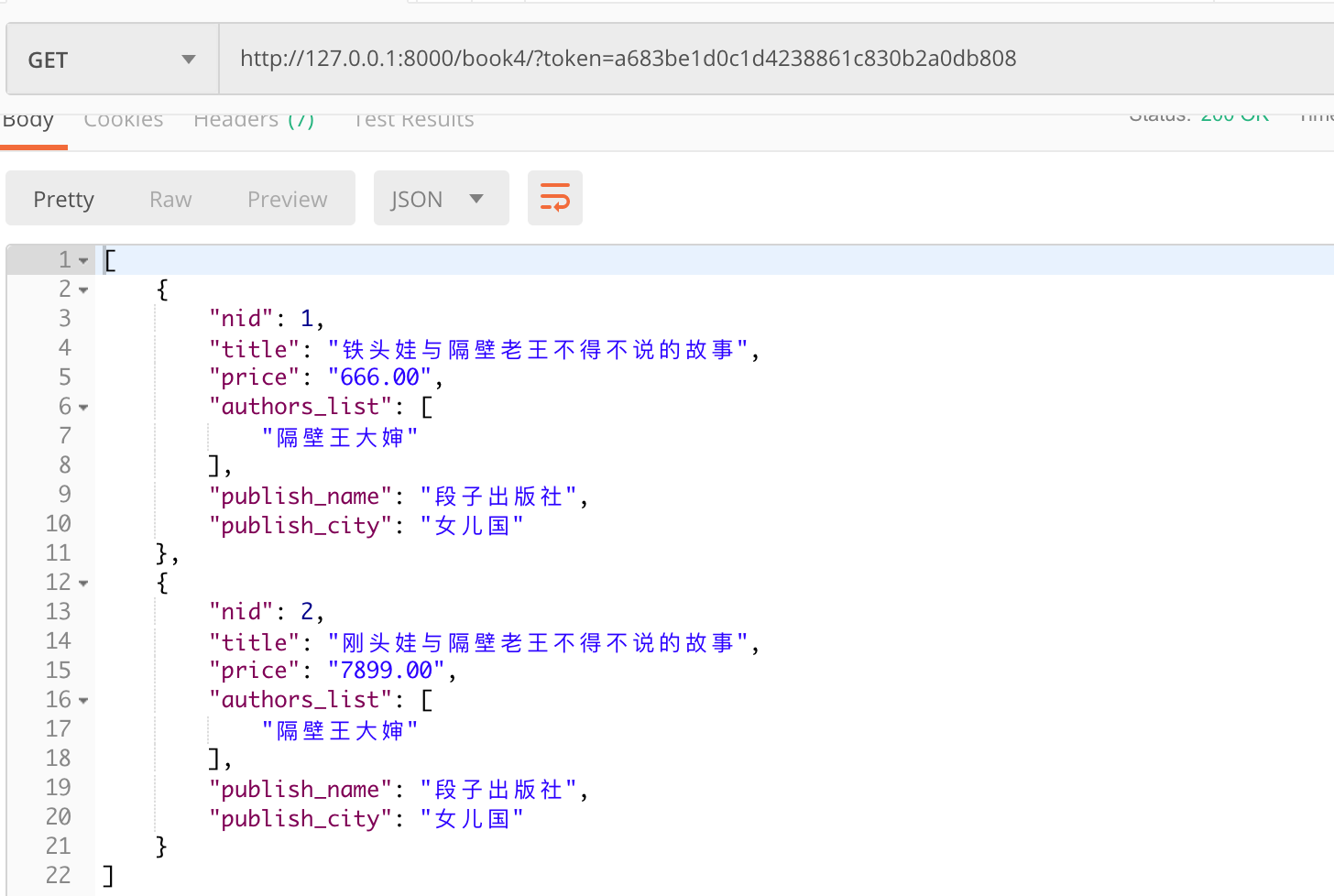Click the author name on line 7
This screenshot has height=896, width=1334.
click(340, 437)
